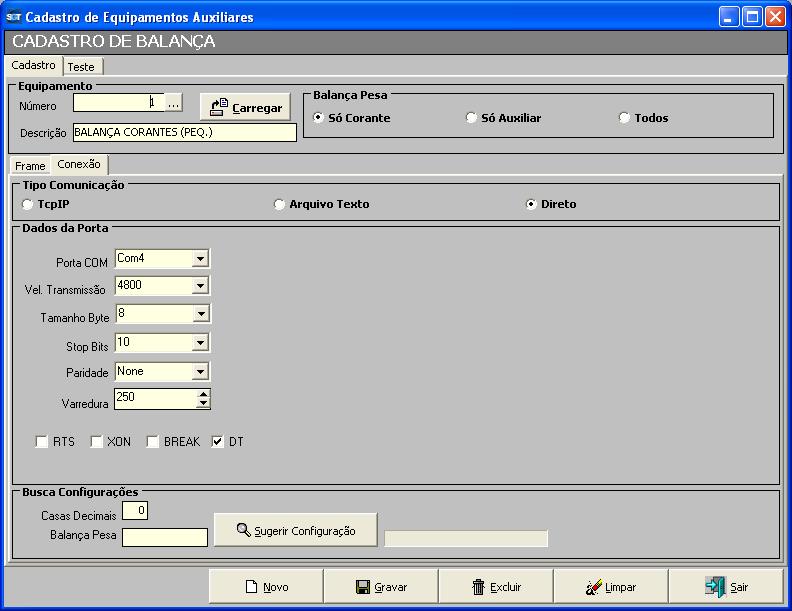The width and height of the screenshot is (792, 611).
Task: Open the Porta COM dropdown
Action: pos(200,259)
